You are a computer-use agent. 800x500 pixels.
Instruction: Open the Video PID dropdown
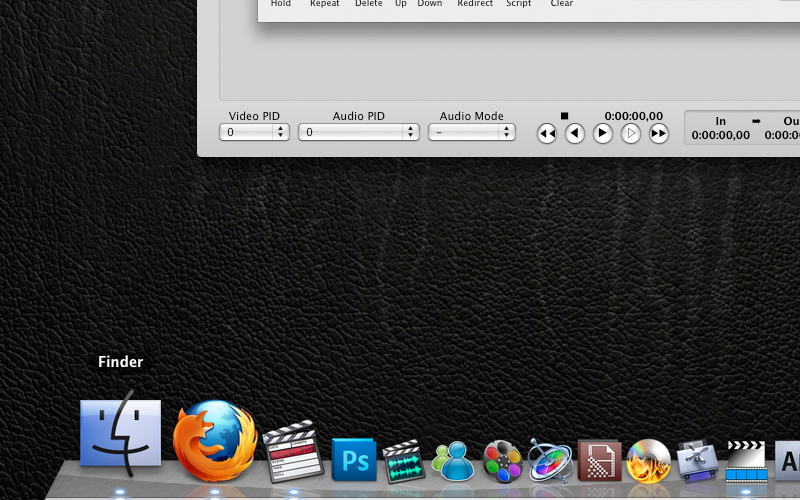pos(254,132)
